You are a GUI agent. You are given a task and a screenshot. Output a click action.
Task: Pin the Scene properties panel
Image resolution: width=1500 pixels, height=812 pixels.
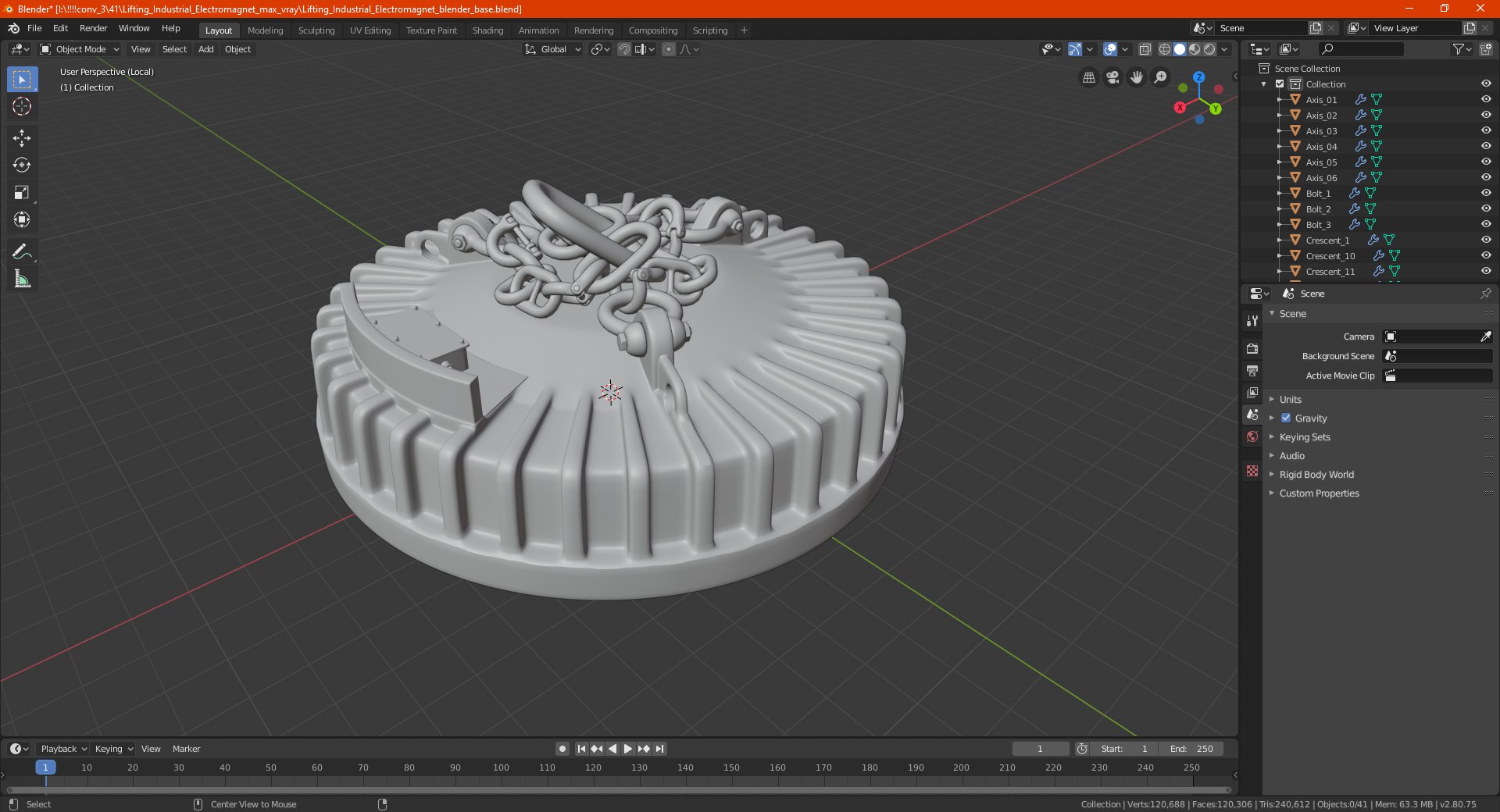pyautogui.click(x=1485, y=294)
